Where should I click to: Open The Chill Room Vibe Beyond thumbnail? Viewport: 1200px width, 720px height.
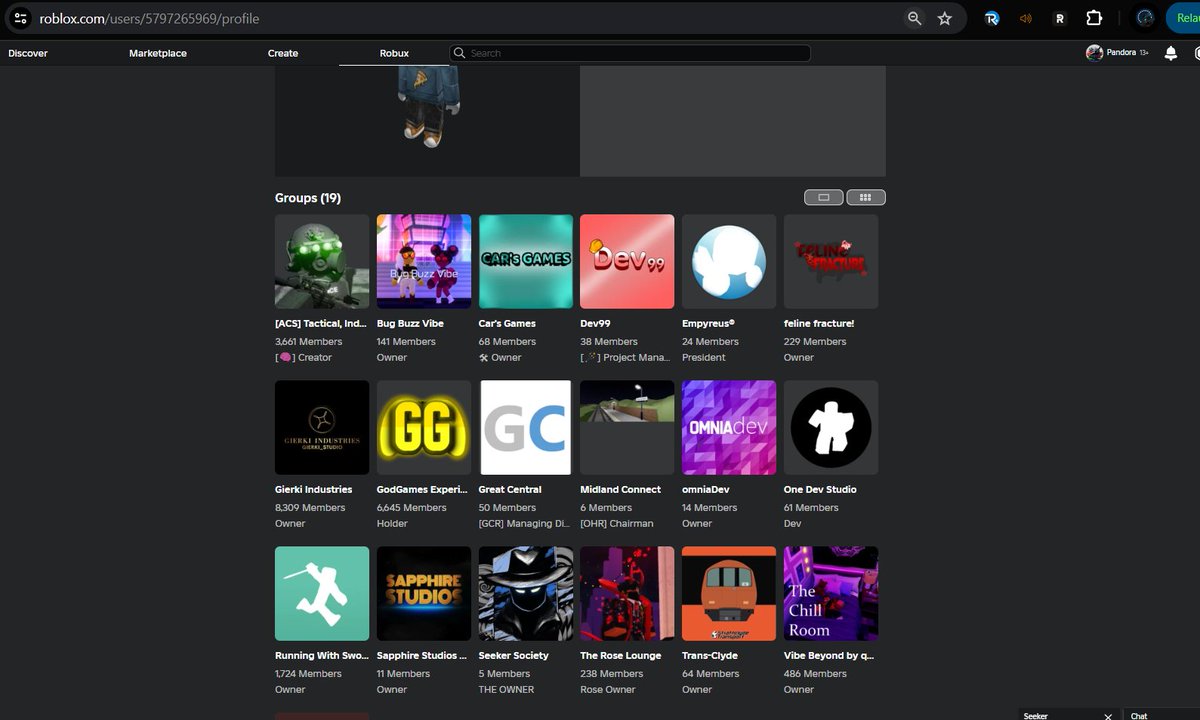(831, 593)
